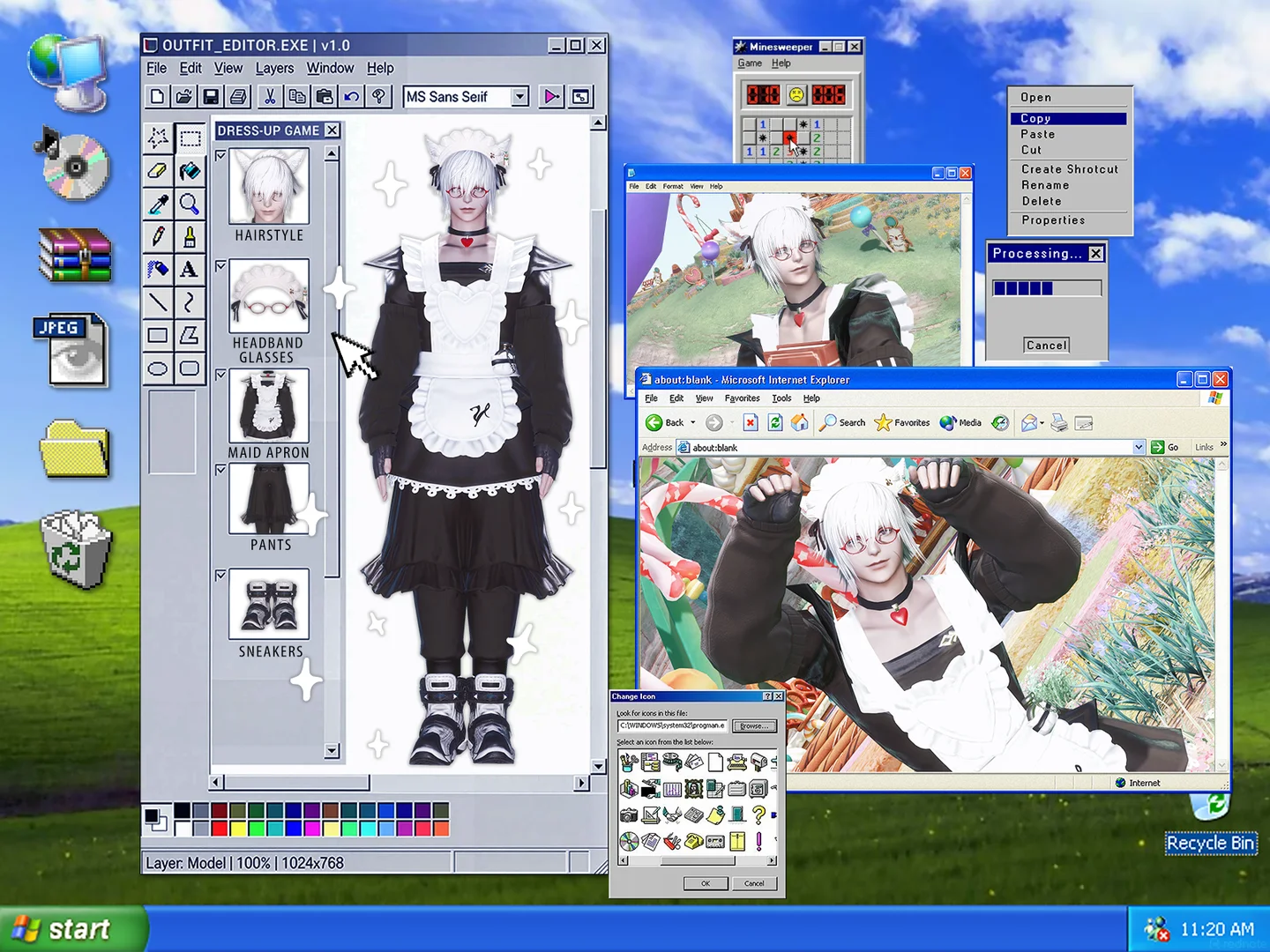Select the Rounded Rectangle tool

pos(189,368)
